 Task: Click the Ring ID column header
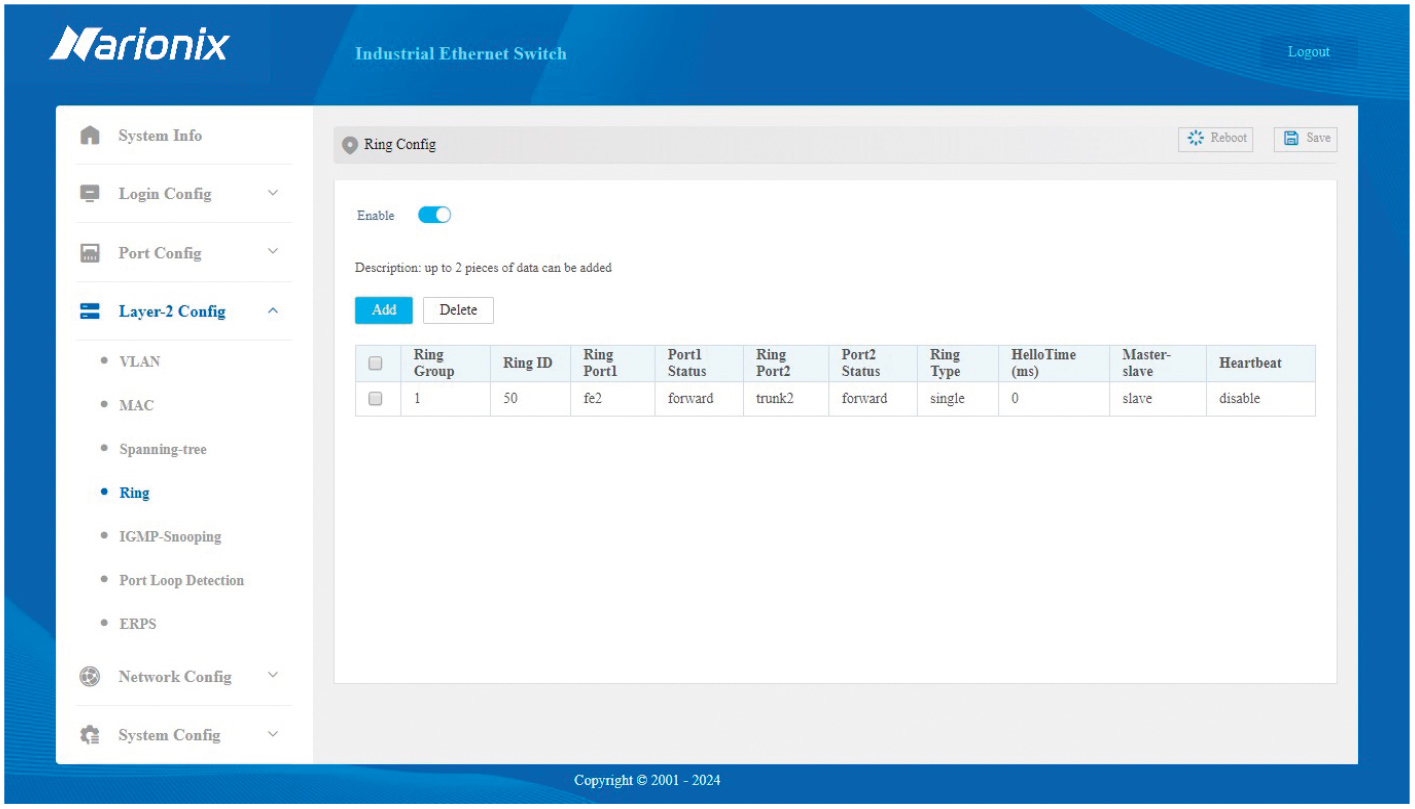(527, 363)
